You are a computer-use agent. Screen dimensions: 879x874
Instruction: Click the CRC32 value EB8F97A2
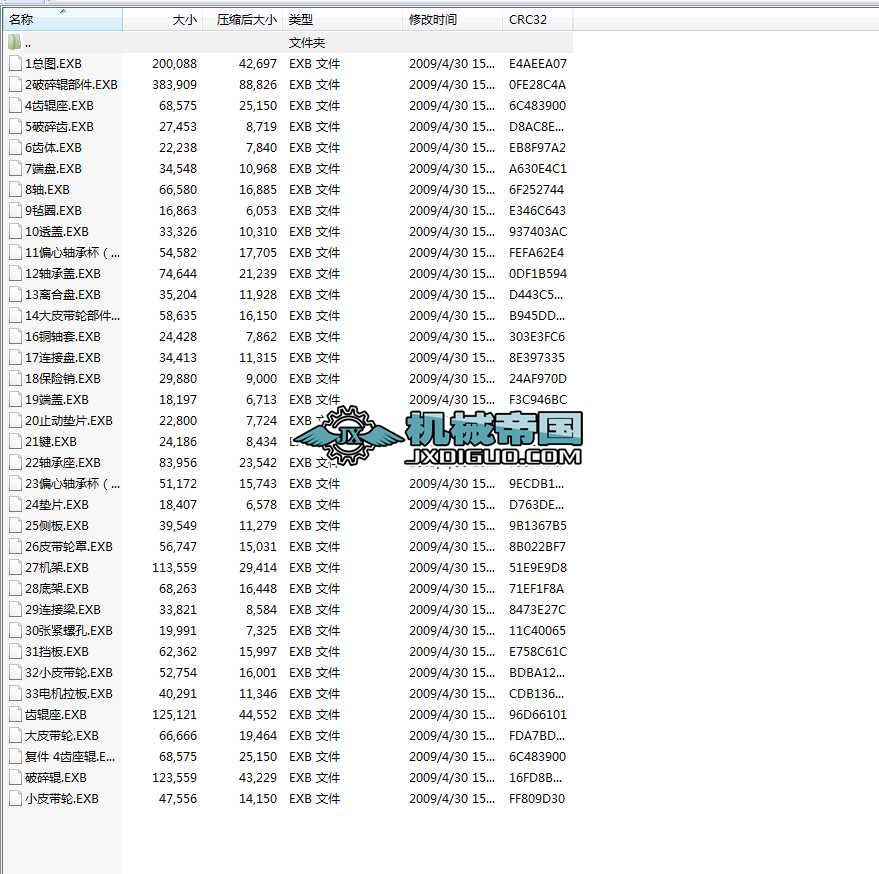coord(537,147)
